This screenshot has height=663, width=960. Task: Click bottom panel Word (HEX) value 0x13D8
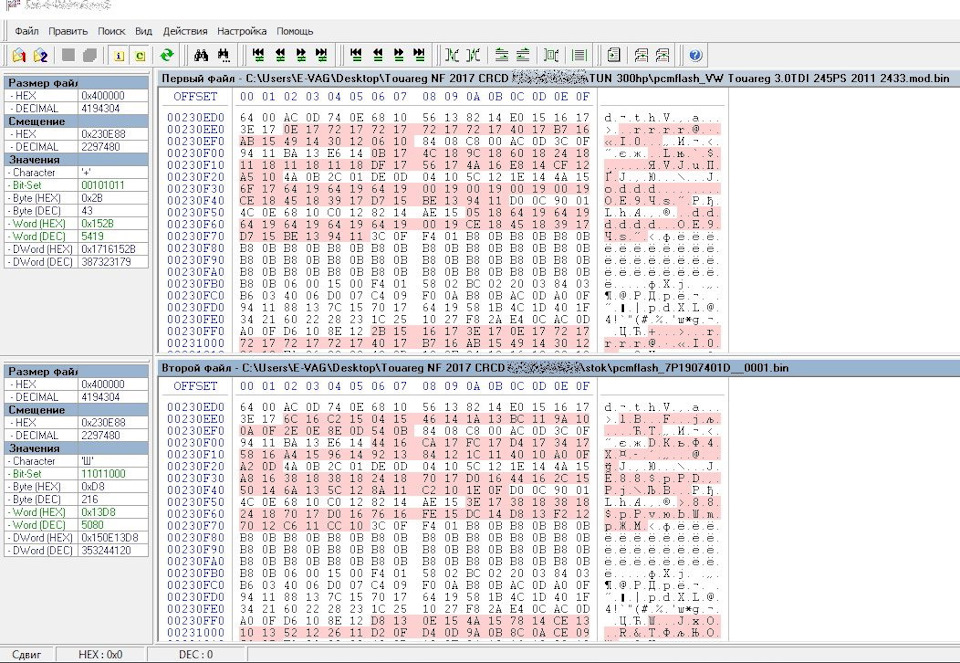pos(113,512)
